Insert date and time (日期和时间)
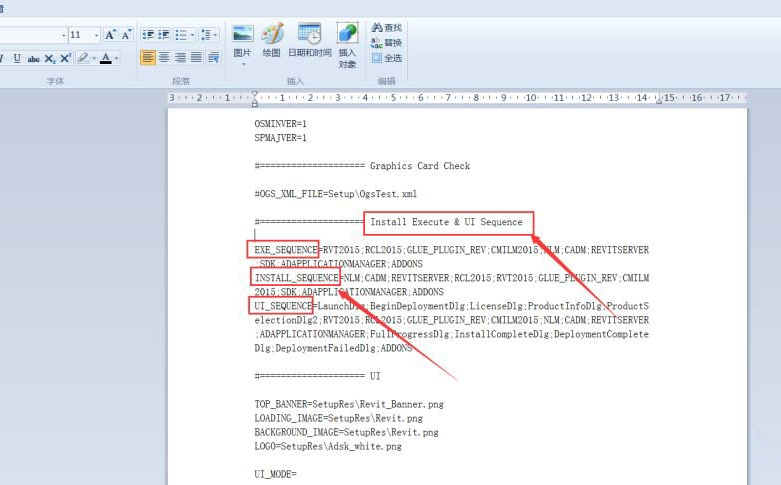This screenshot has height=485, width=781. [309, 40]
